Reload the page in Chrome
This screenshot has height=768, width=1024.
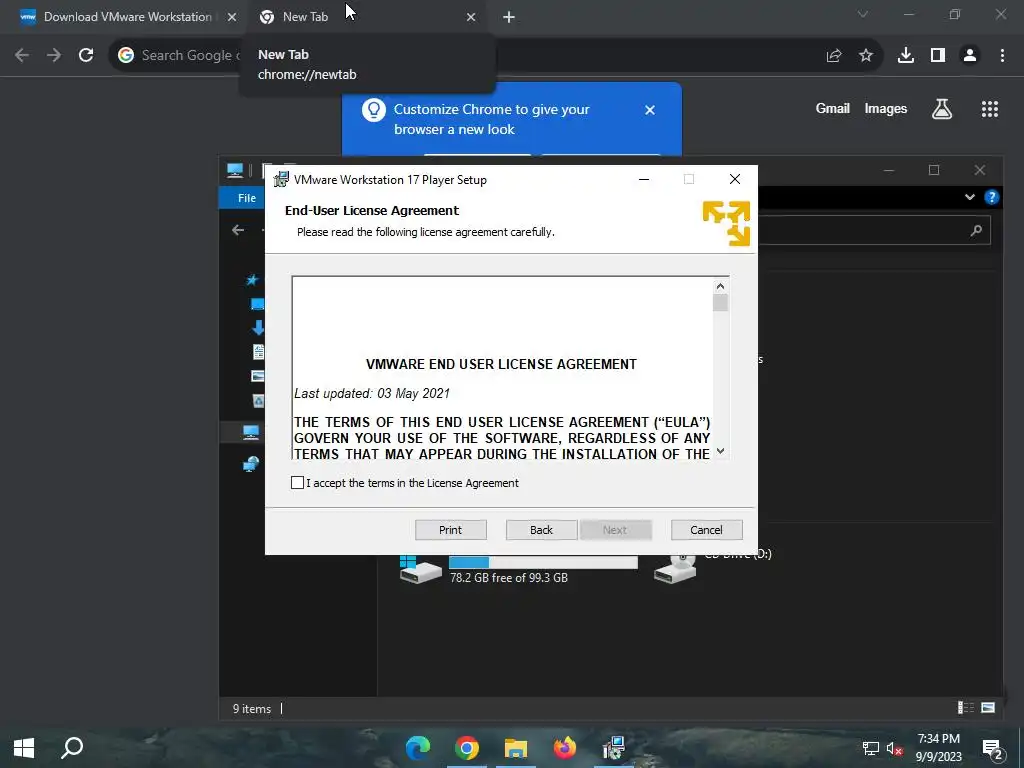coord(86,56)
